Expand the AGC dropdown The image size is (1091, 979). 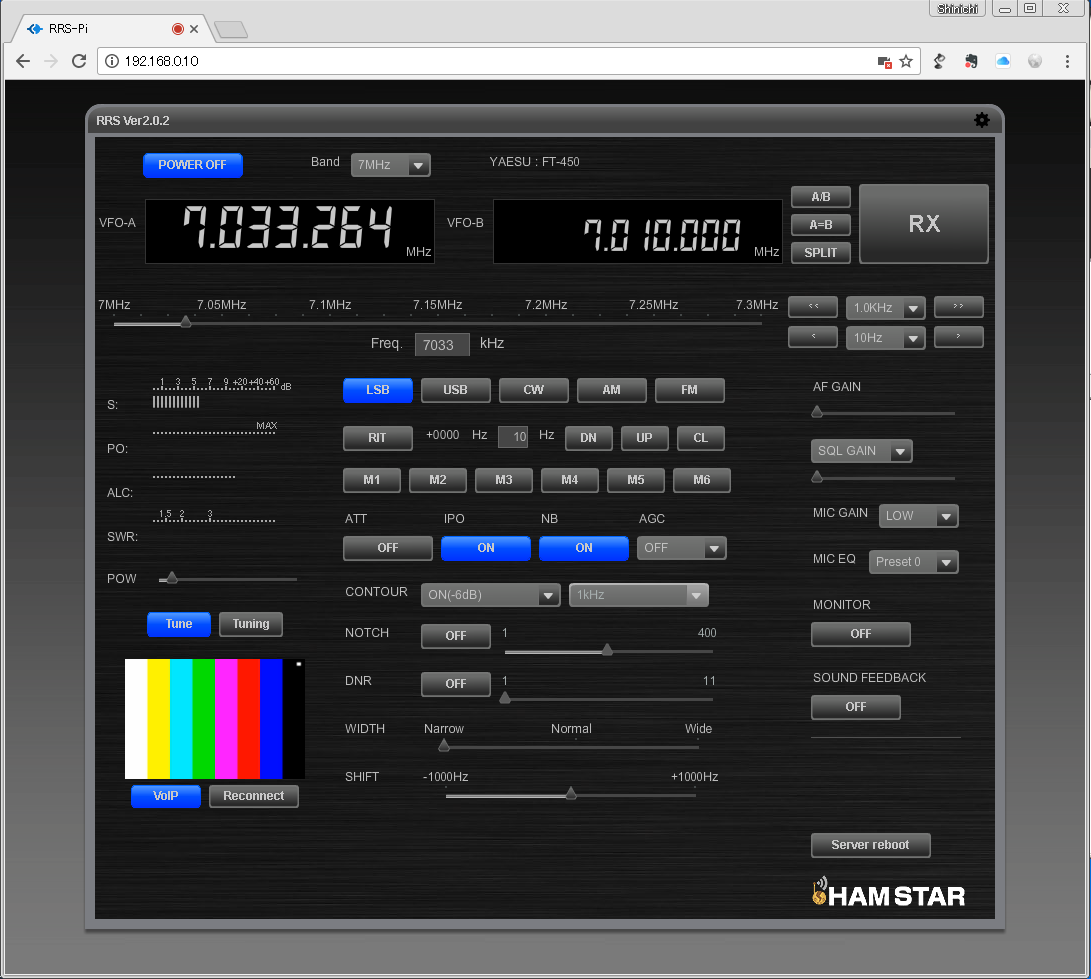click(x=681, y=548)
